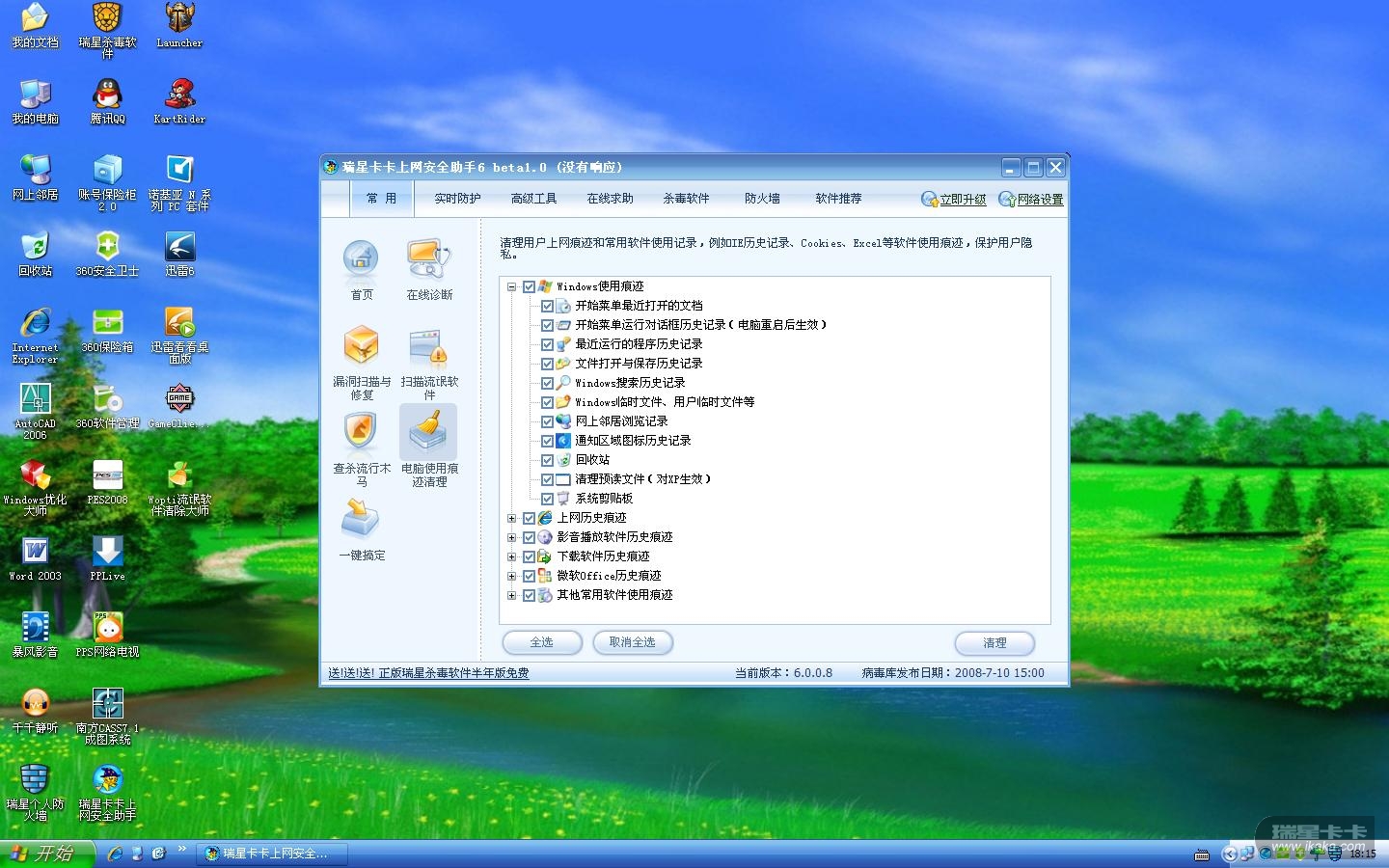Open the 正版瑞星杀毒软件半年版免费 promo link
The image size is (1389, 868).
coord(428,673)
